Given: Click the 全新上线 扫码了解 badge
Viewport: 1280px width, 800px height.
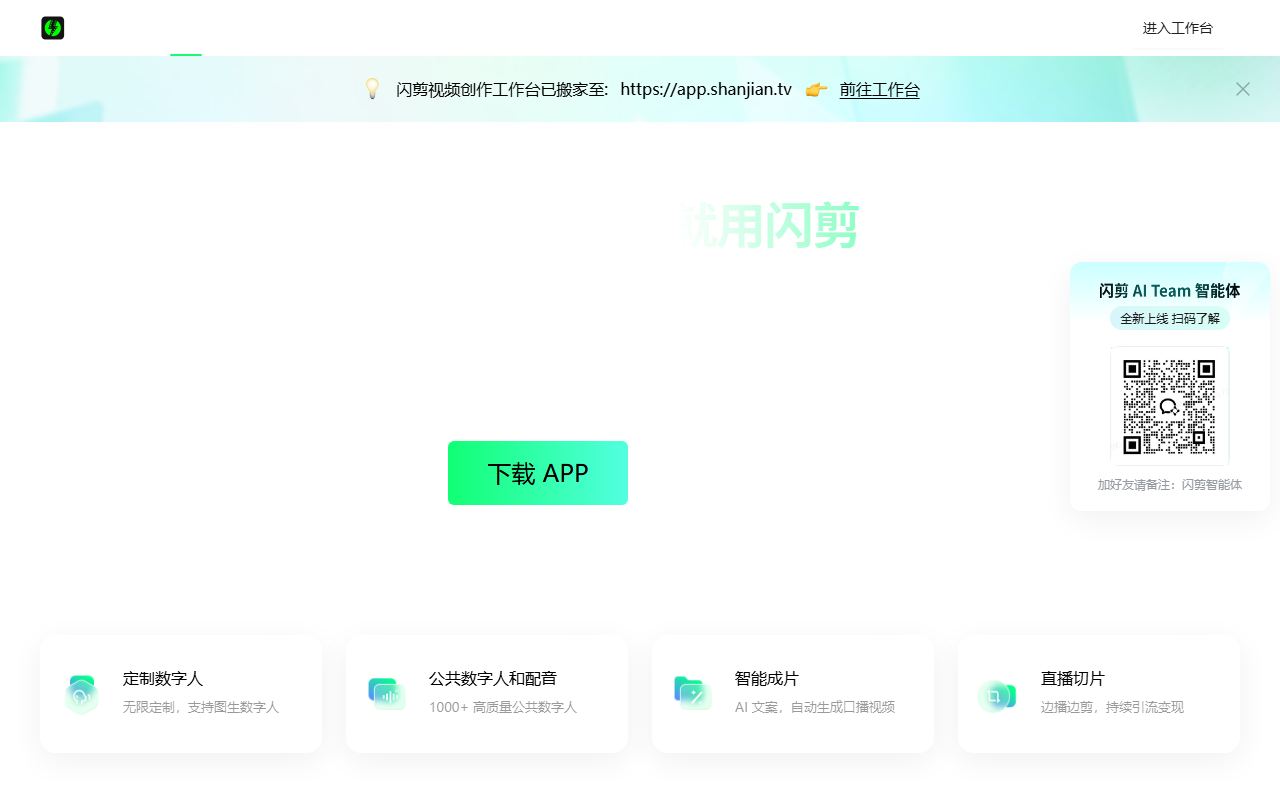Looking at the screenshot, I should (1169, 318).
